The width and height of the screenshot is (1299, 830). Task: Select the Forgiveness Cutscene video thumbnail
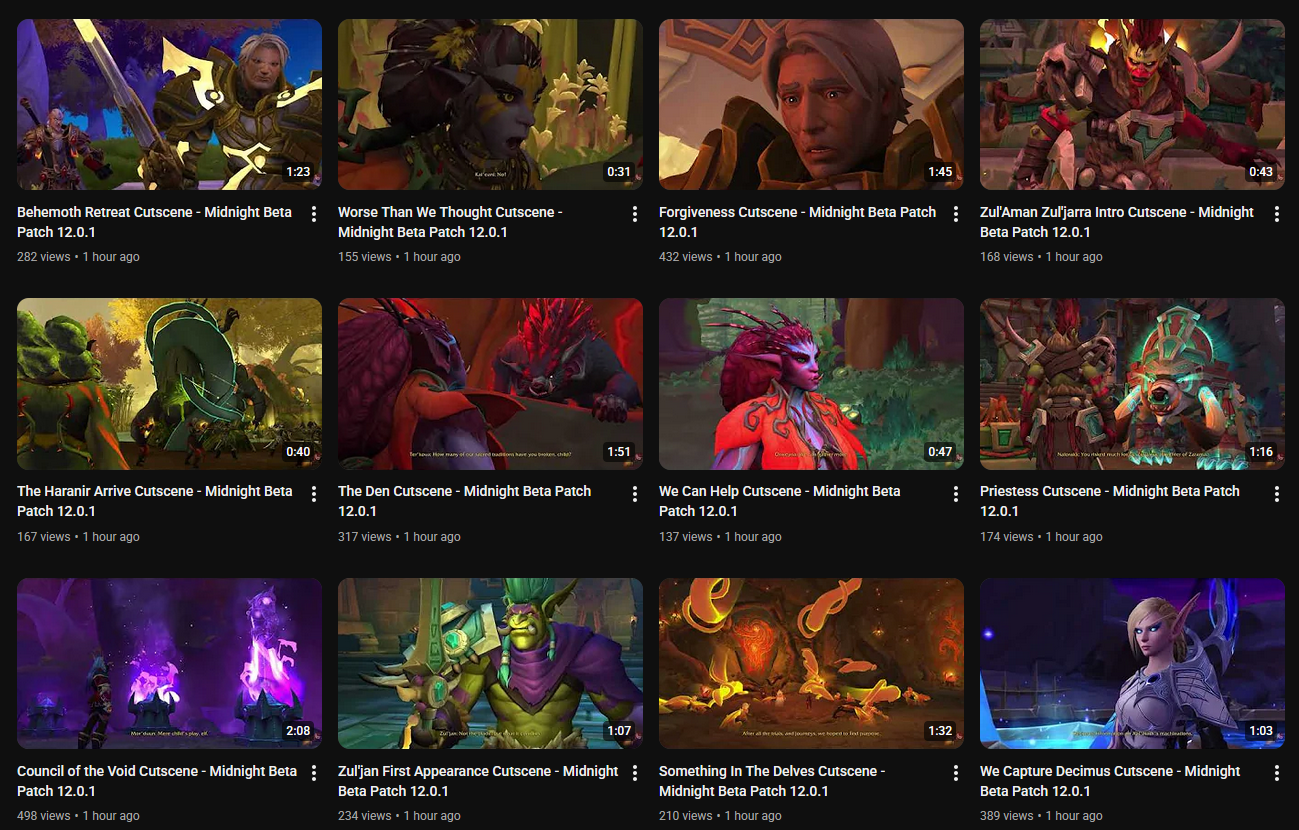tap(811, 104)
